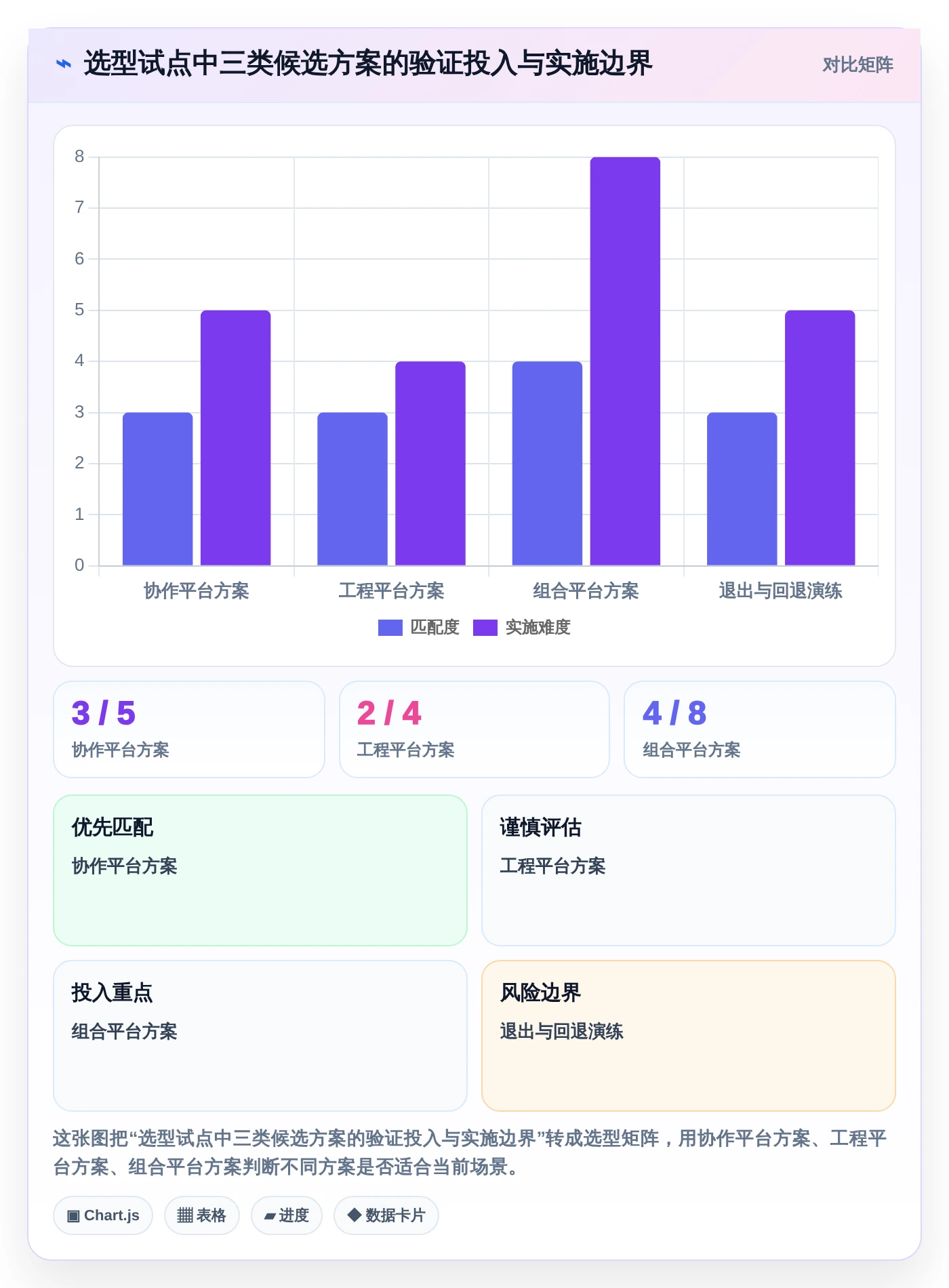Click the 工程平台方案 匹配度 bar
The width and height of the screenshot is (949, 1288).
pyautogui.click(x=352, y=489)
